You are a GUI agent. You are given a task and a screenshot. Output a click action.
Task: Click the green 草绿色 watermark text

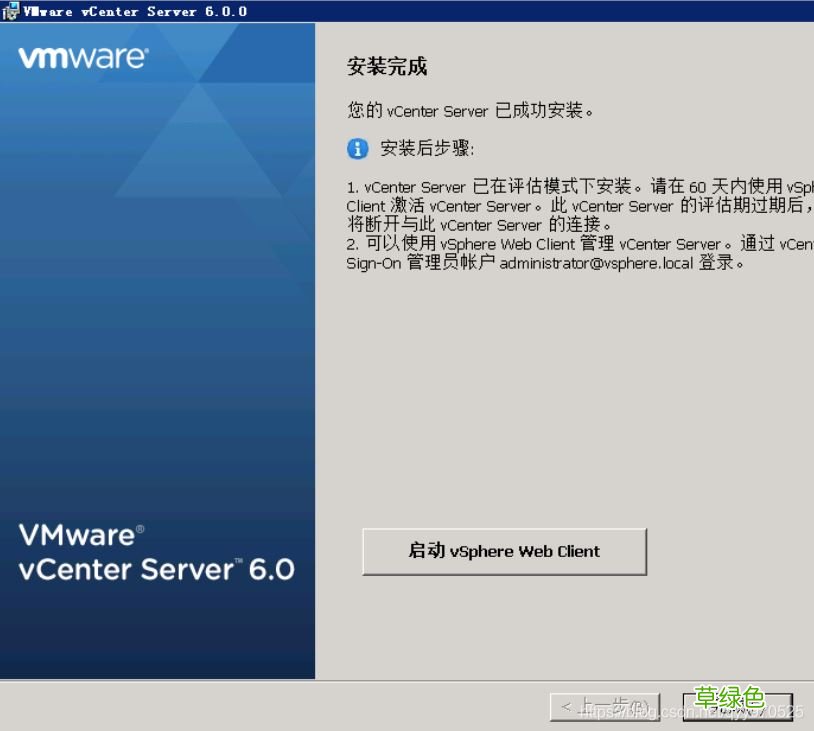(x=731, y=697)
